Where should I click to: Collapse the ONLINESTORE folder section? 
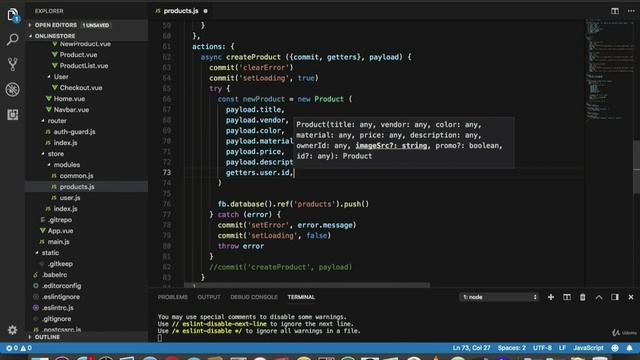point(55,36)
